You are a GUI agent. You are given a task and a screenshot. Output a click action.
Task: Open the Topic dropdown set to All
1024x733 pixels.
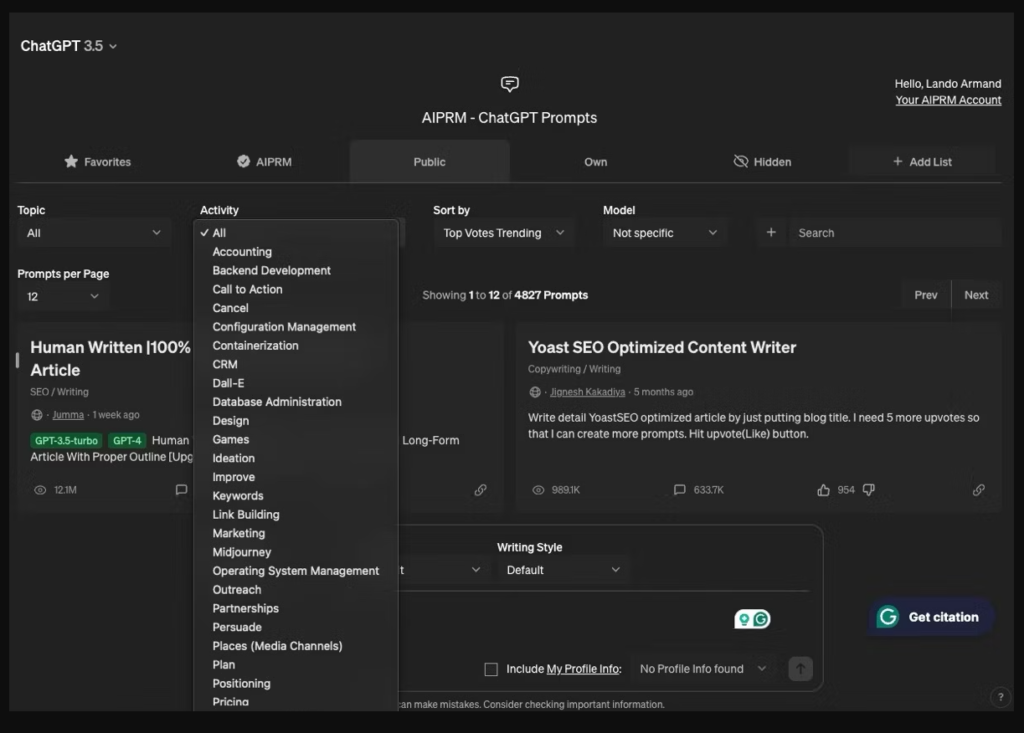93,233
